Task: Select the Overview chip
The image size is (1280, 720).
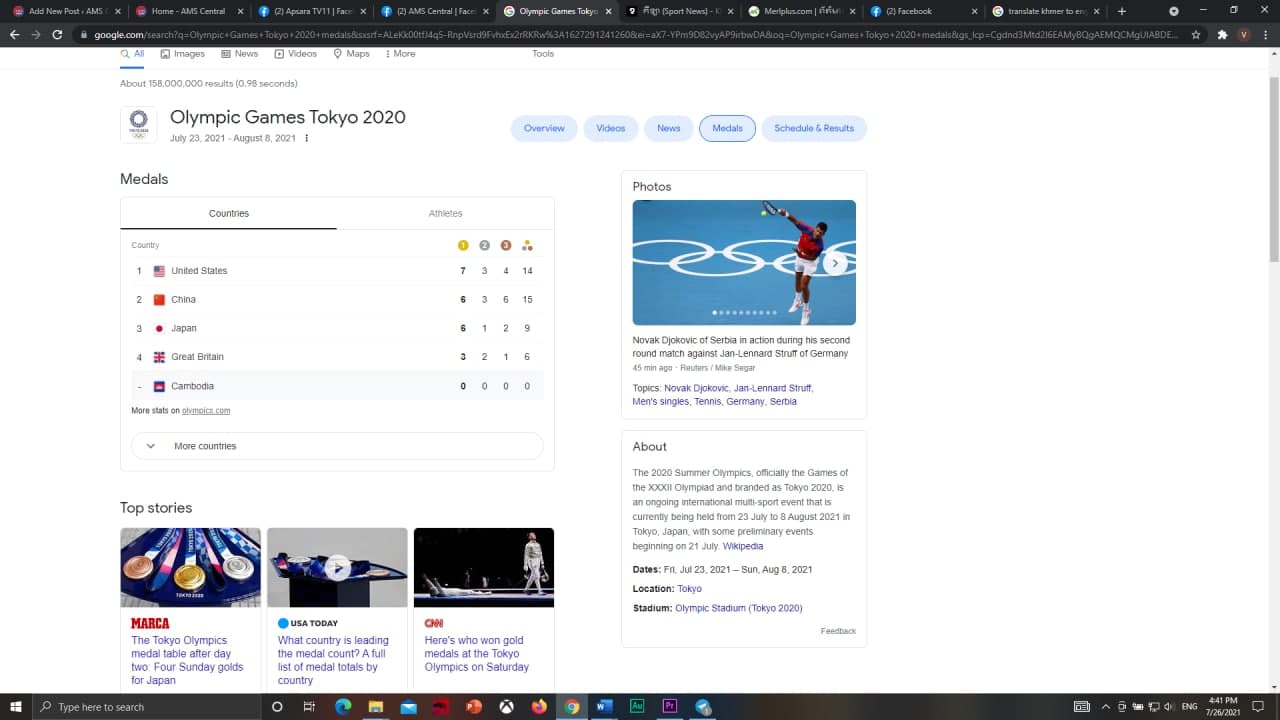Action: pyautogui.click(x=544, y=128)
